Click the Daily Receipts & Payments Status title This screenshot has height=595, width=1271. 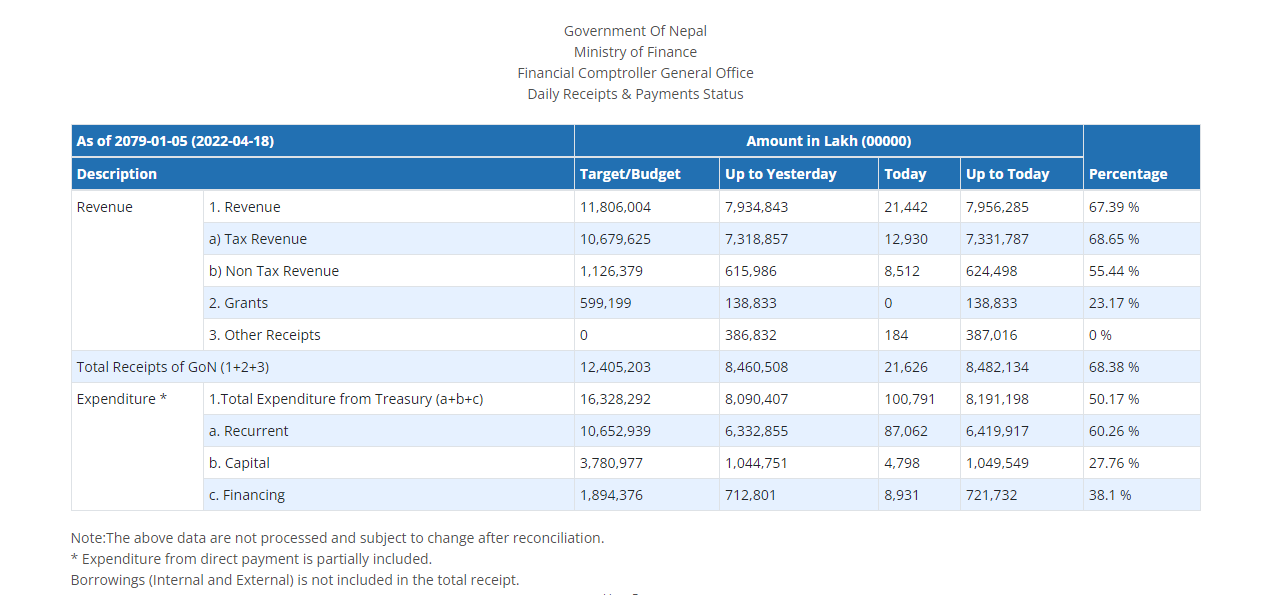[635, 94]
